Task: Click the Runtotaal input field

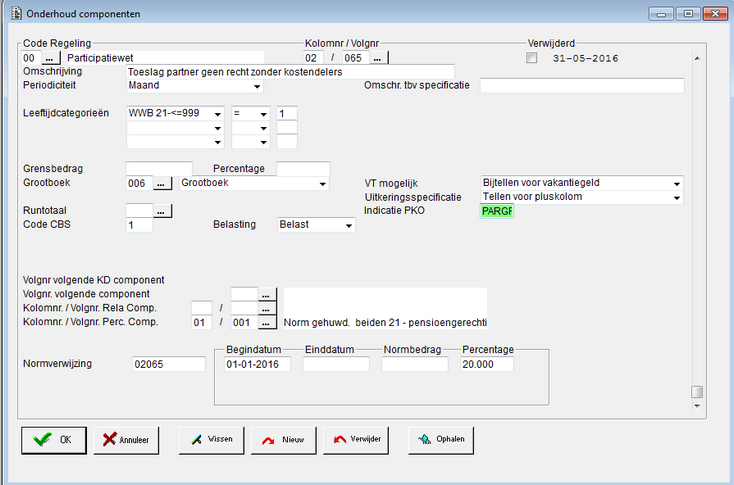Action: tap(139, 211)
